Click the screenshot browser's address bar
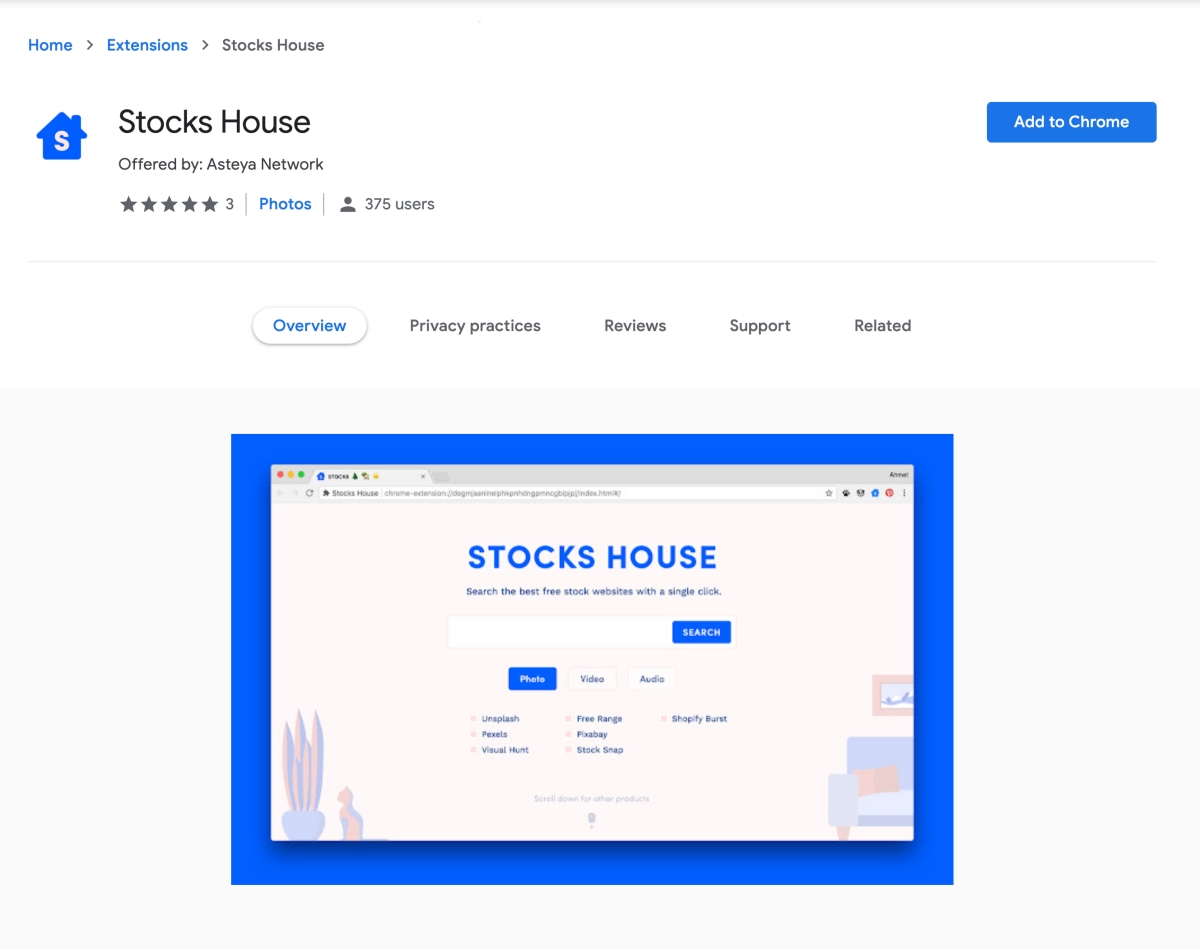 pyautogui.click(x=578, y=493)
